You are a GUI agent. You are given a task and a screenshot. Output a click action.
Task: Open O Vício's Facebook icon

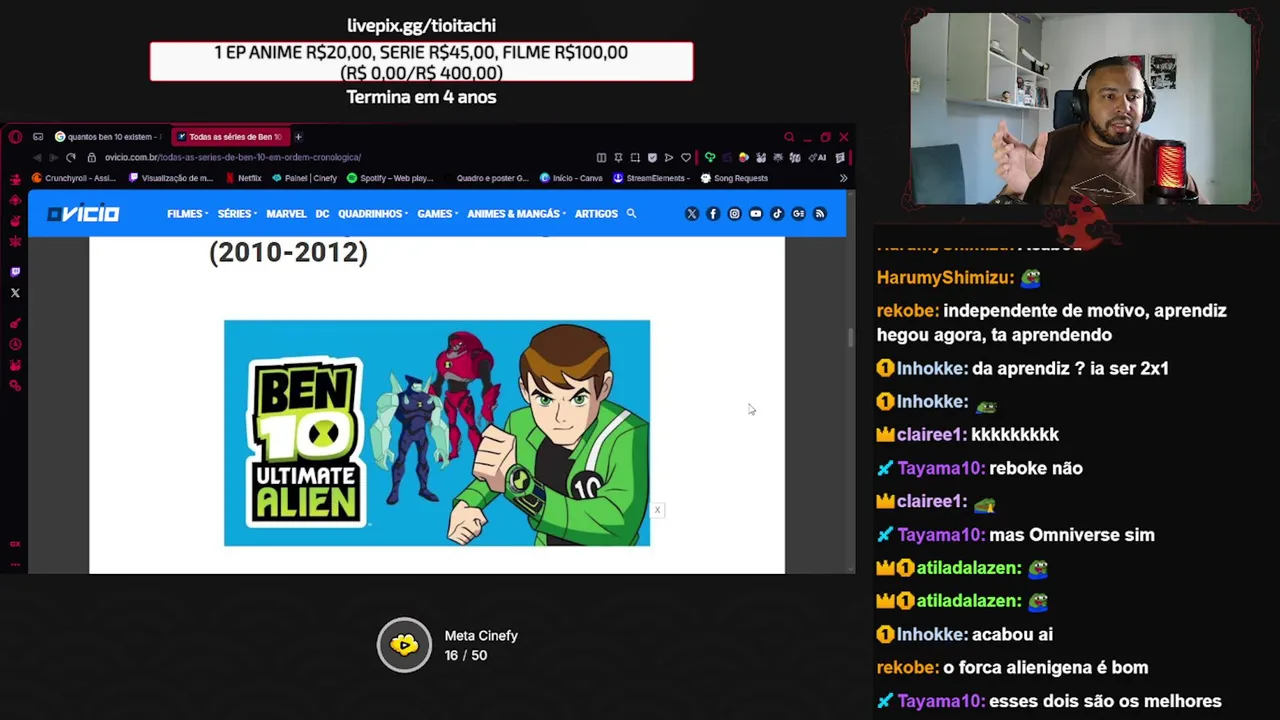(713, 214)
